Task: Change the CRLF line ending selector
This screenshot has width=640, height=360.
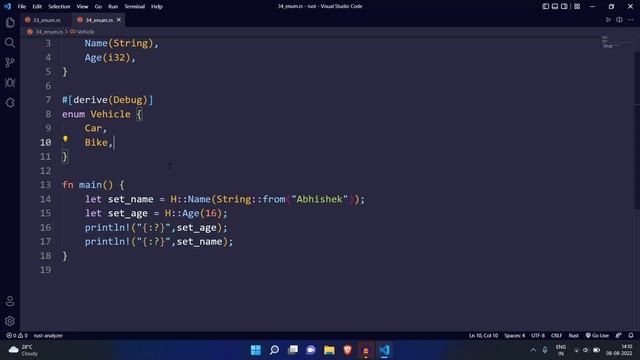Action: pyautogui.click(x=556, y=336)
